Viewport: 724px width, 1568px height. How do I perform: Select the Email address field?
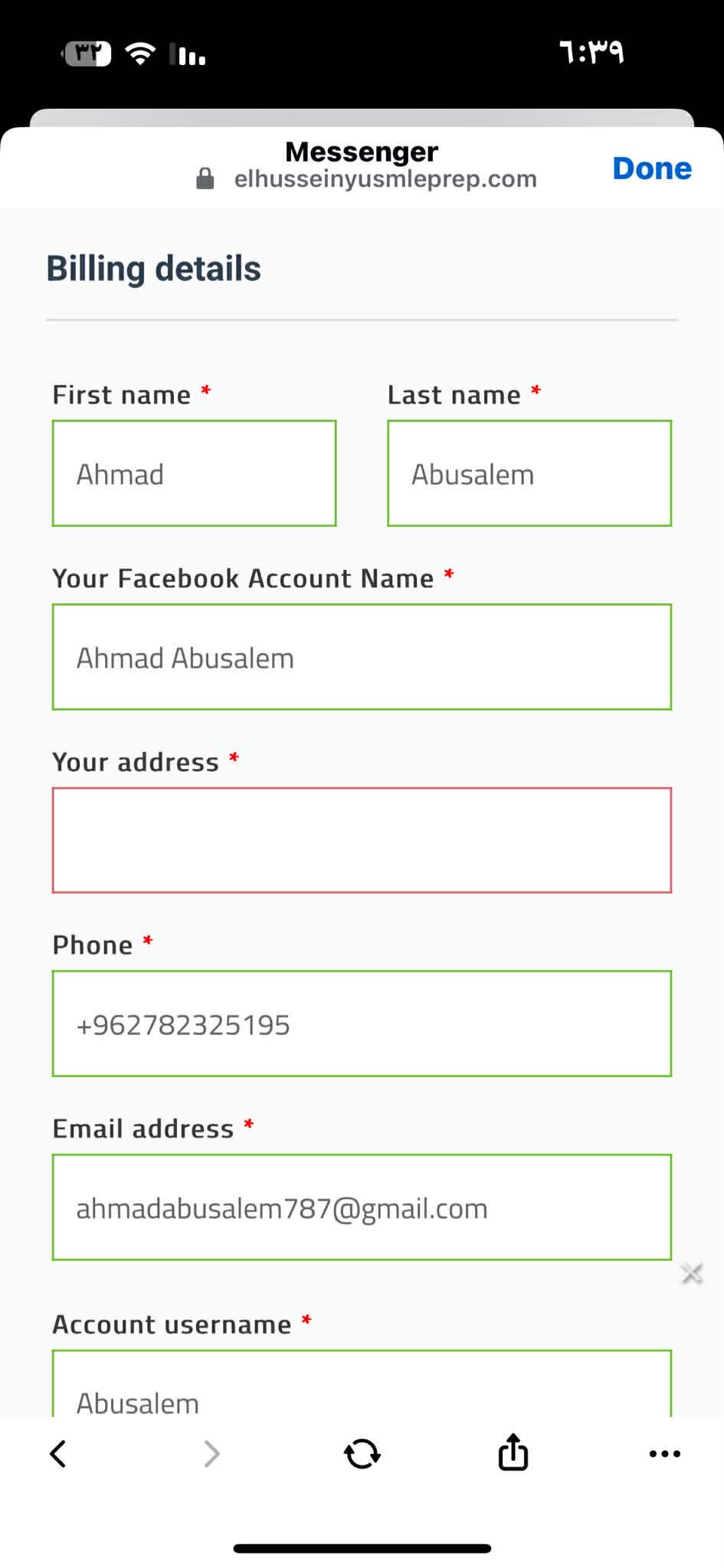362,1207
